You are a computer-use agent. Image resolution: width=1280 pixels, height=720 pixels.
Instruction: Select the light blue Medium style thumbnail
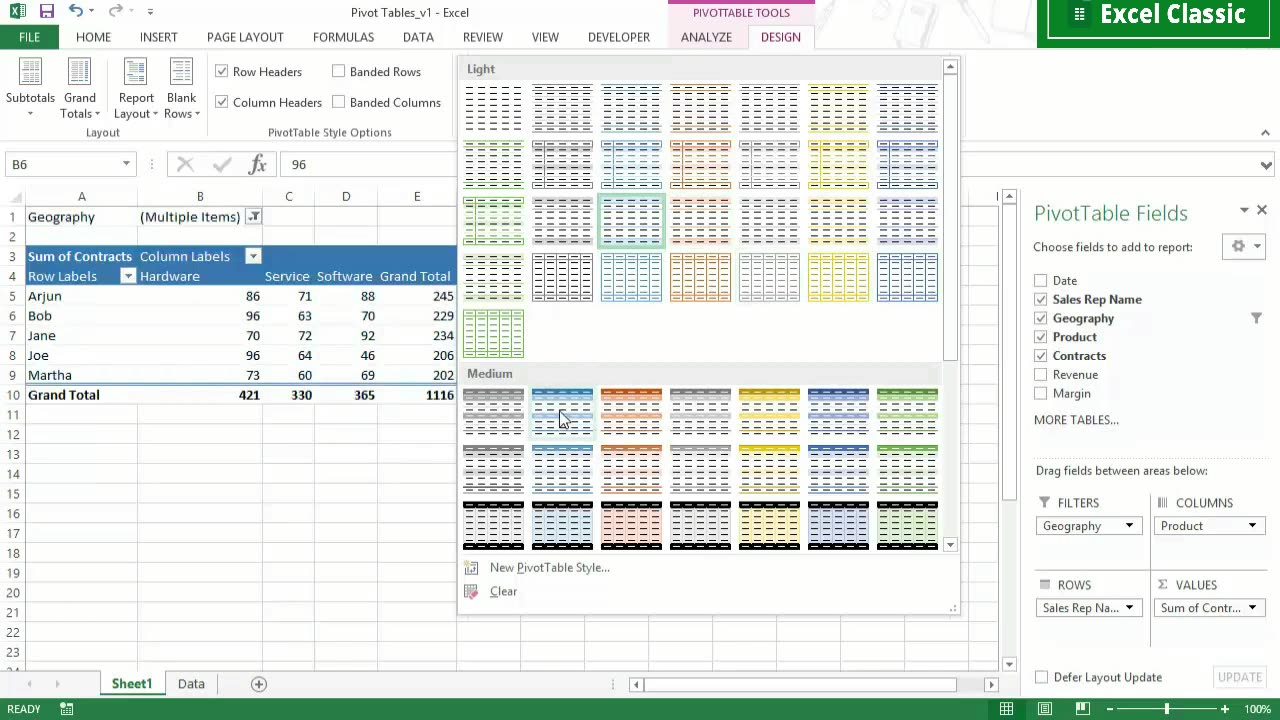pos(562,412)
